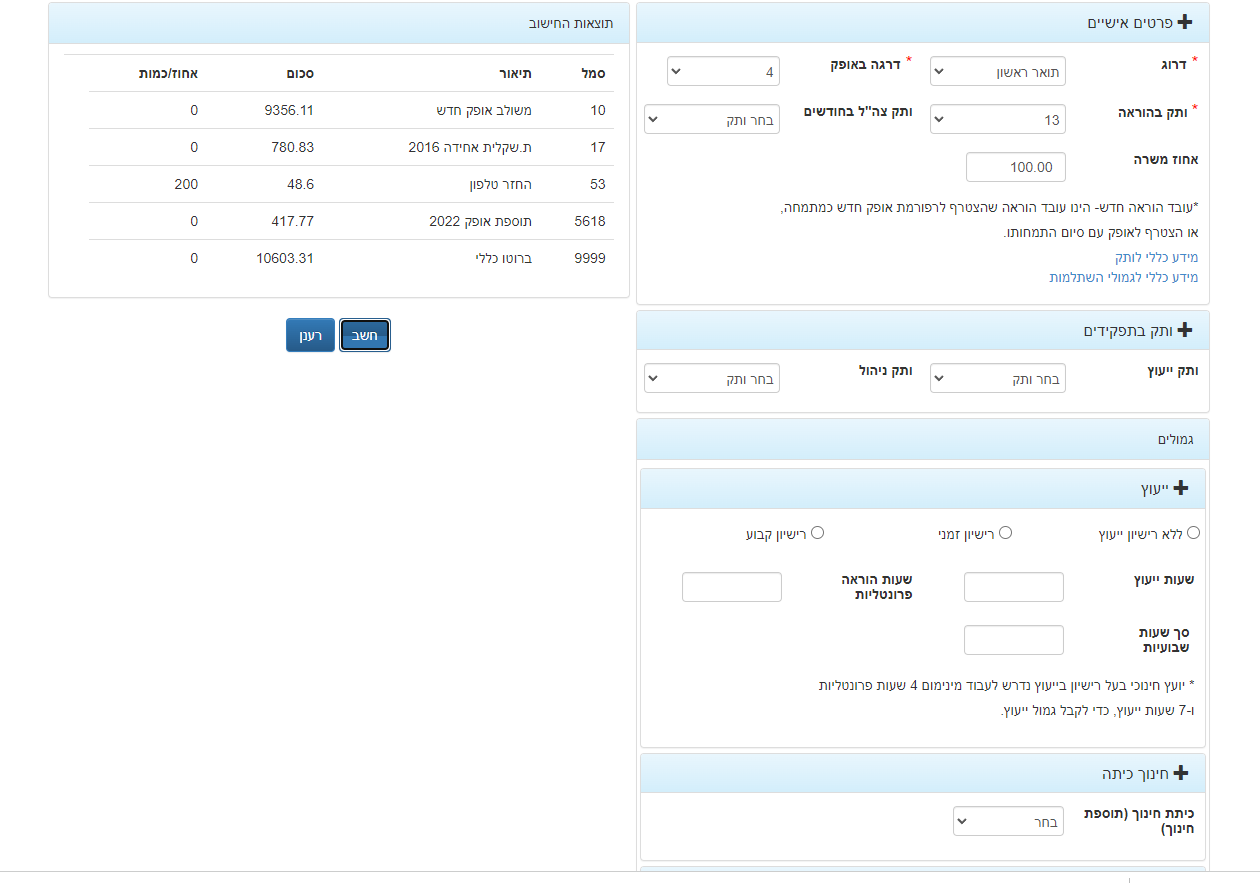The image size is (1260, 883).
Task: Select the רישיון זמני radio button
Action: pyautogui.click(x=1006, y=533)
